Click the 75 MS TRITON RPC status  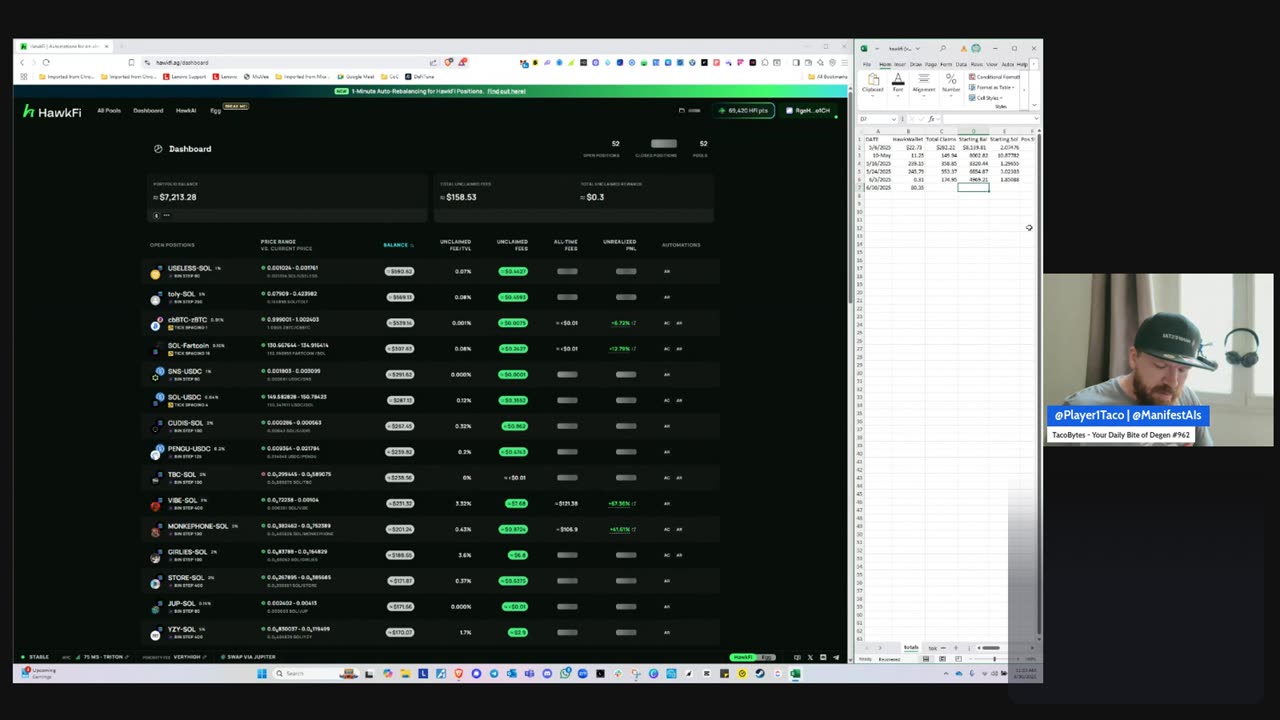102,657
